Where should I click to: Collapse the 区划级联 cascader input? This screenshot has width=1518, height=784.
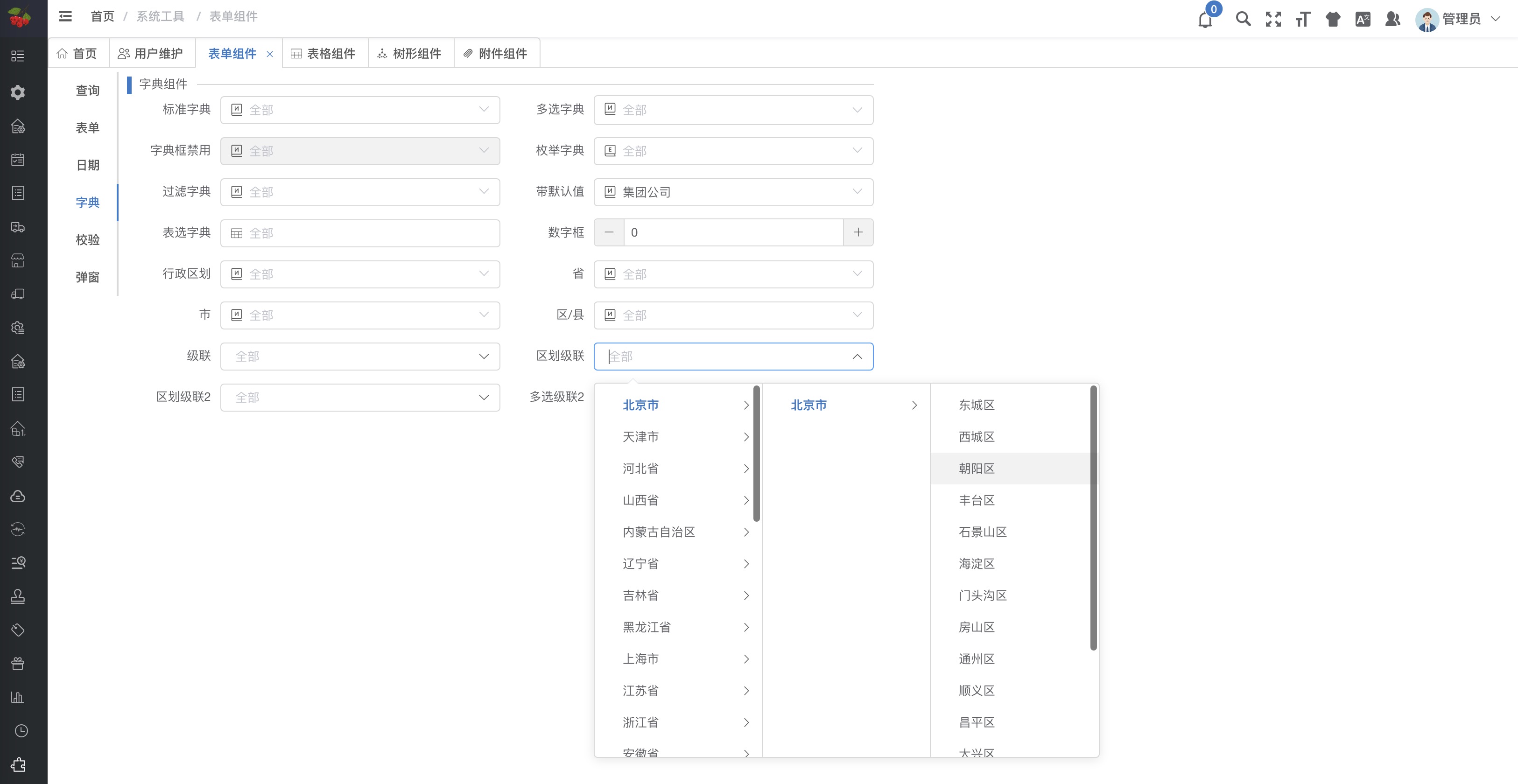[734, 357]
